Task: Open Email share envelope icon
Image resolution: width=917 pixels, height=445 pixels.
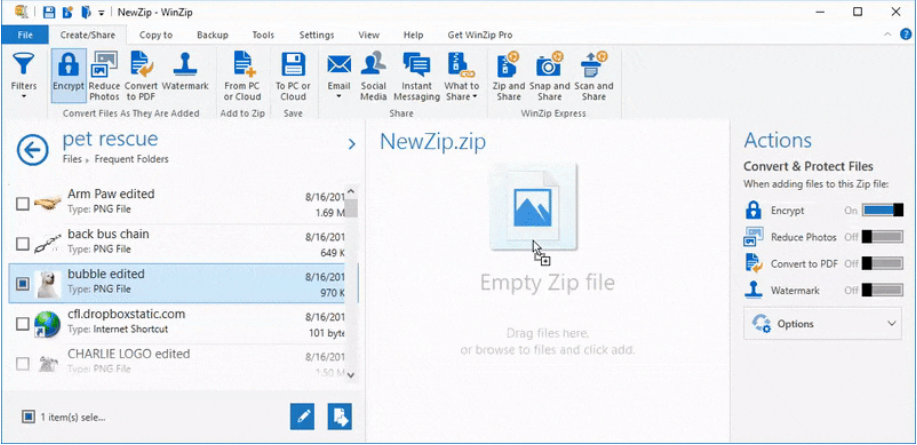Action: [x=339, y=63]
